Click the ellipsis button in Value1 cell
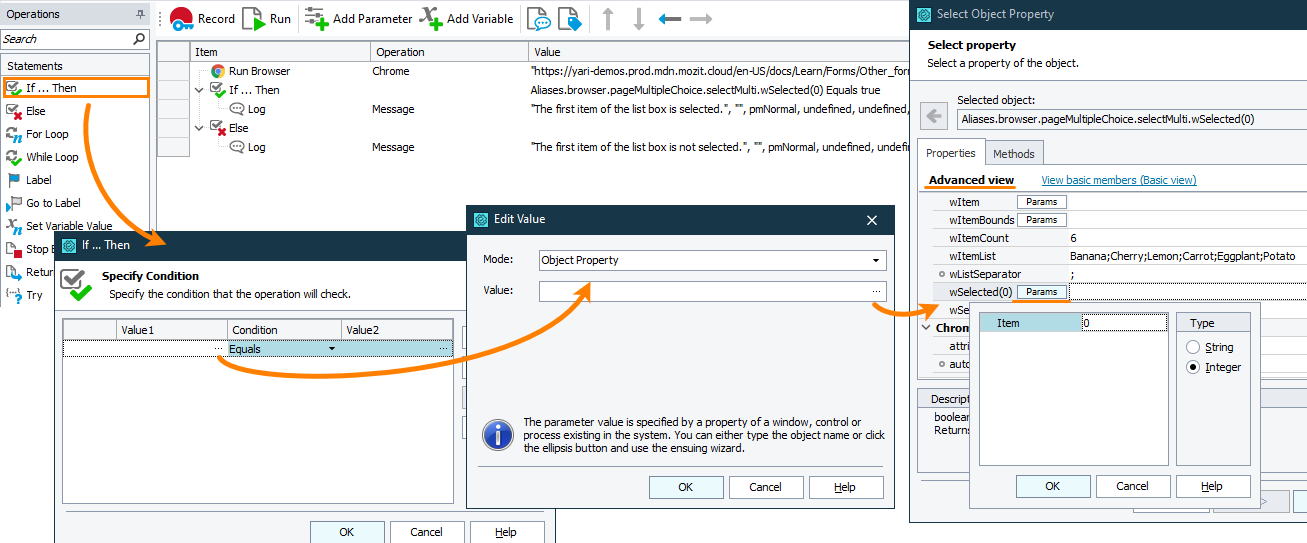This screenshot has height=543, width=1307. tap(218, 349)
